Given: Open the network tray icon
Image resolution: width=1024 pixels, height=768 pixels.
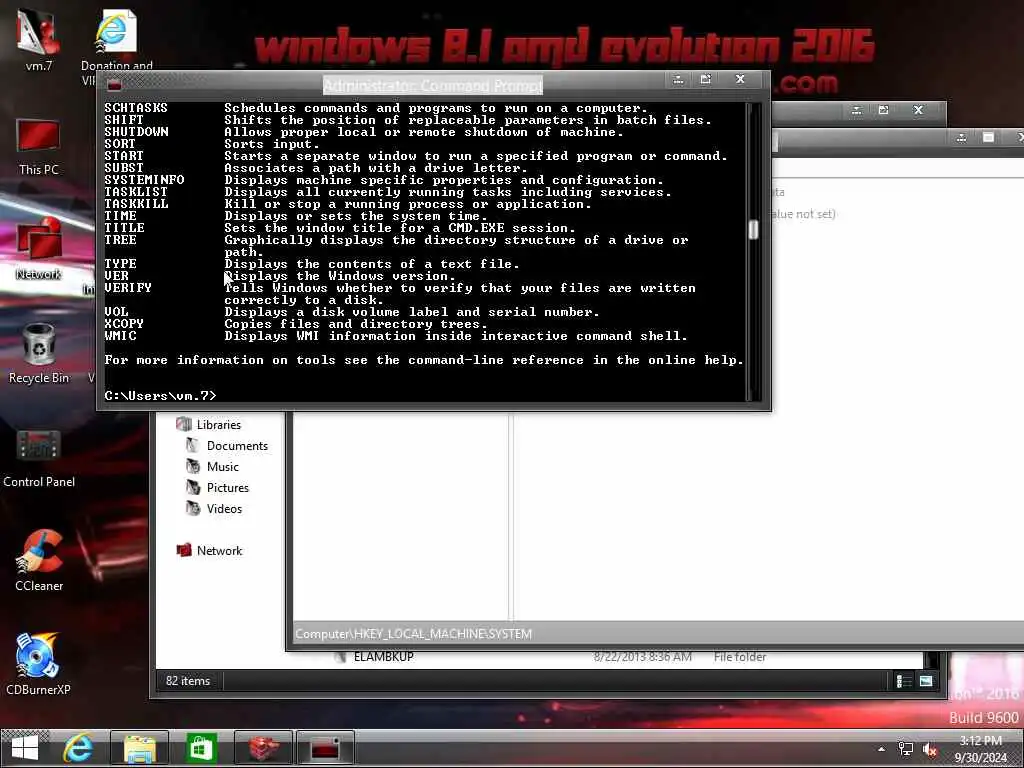Looking at the screenshot, I should 905,749.
